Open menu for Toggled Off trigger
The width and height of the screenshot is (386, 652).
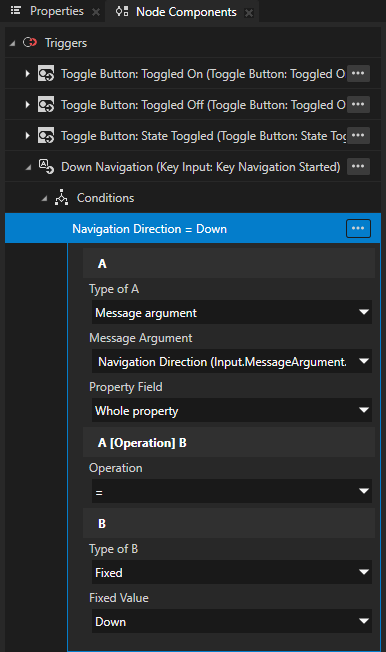(x=358, y=104)
